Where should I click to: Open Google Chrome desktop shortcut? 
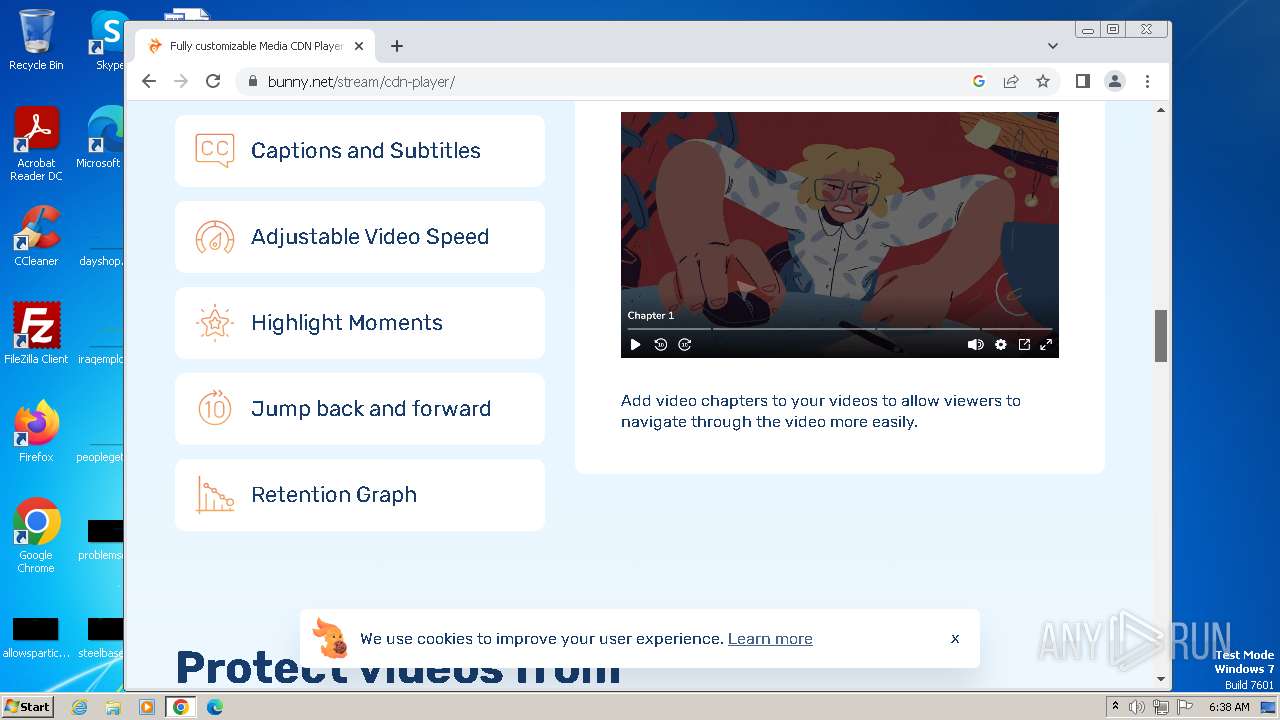pyautogui.click(x=36, y=536)
